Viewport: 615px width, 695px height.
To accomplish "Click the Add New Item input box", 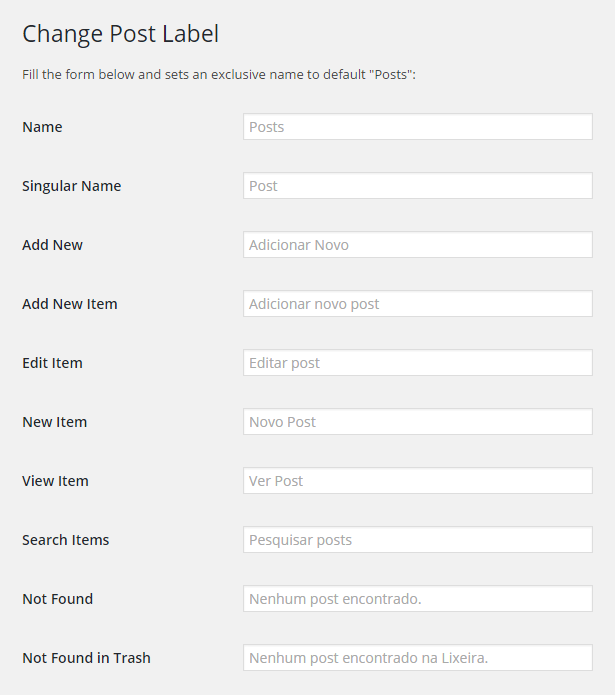I will 418,304.
